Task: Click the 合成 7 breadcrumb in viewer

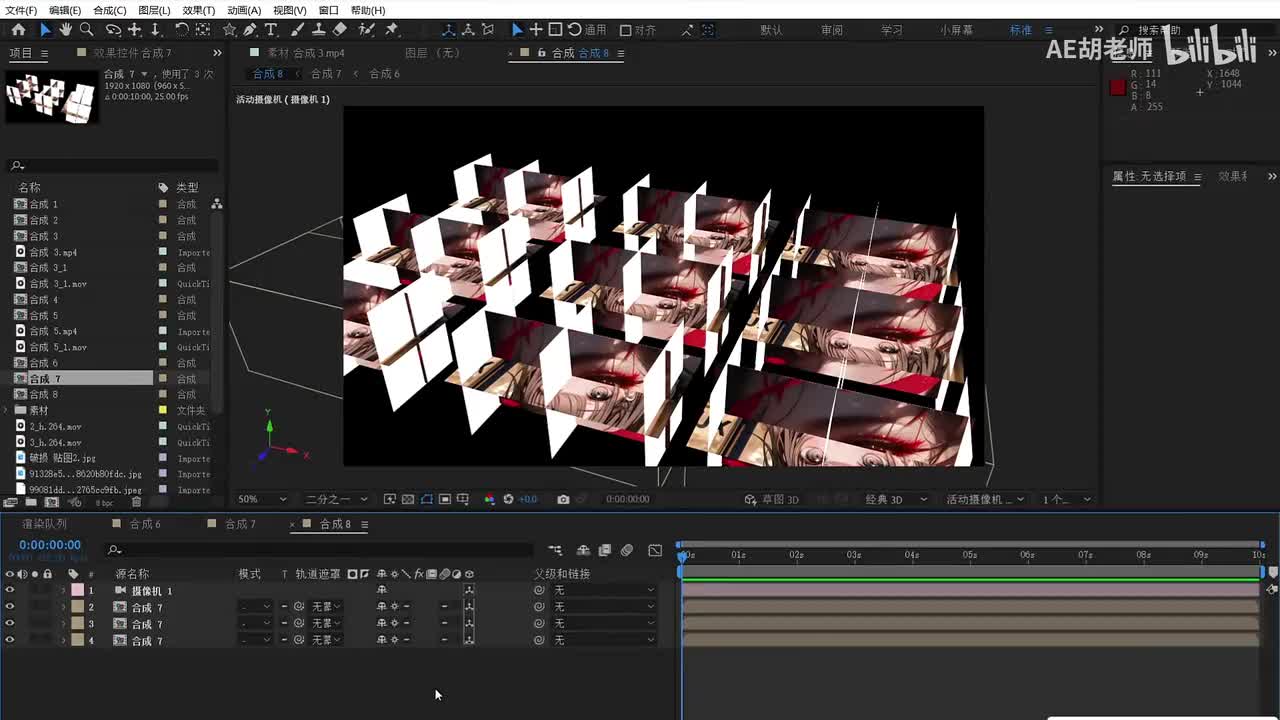Action: tap(326, 74)
